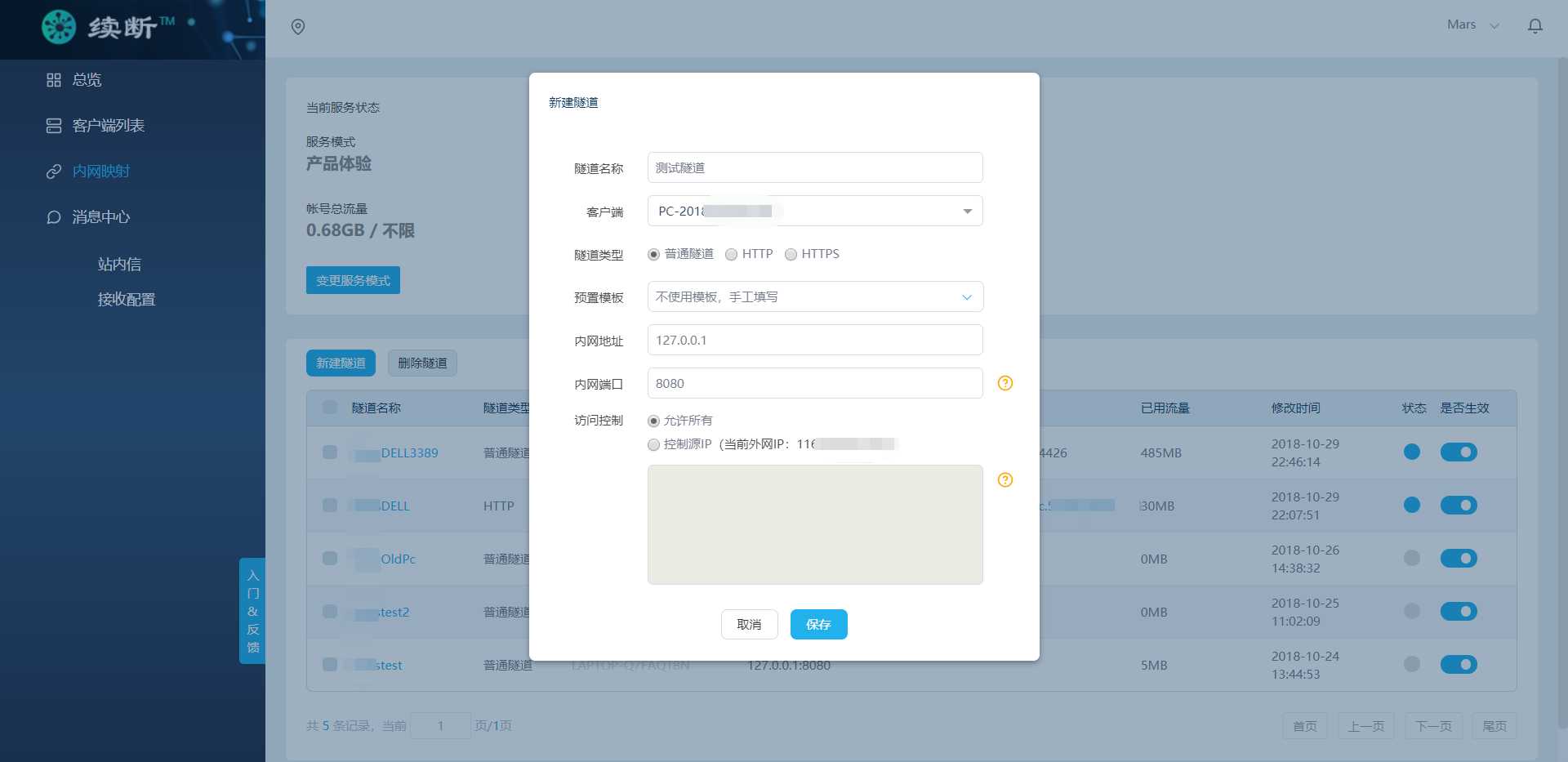Open the notification bell

[1535, 26]
